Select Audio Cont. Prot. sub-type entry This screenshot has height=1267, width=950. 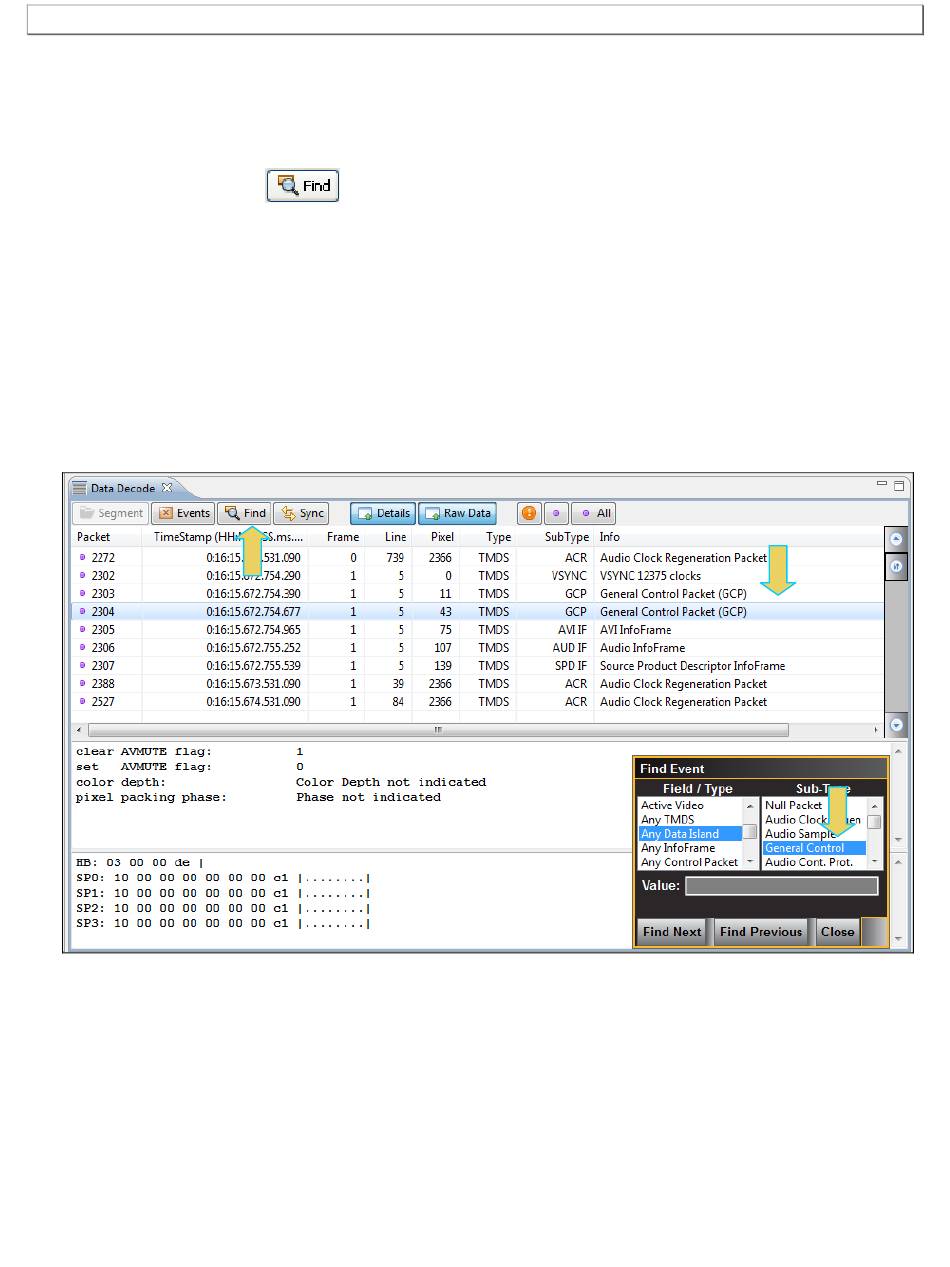point(808,862)
